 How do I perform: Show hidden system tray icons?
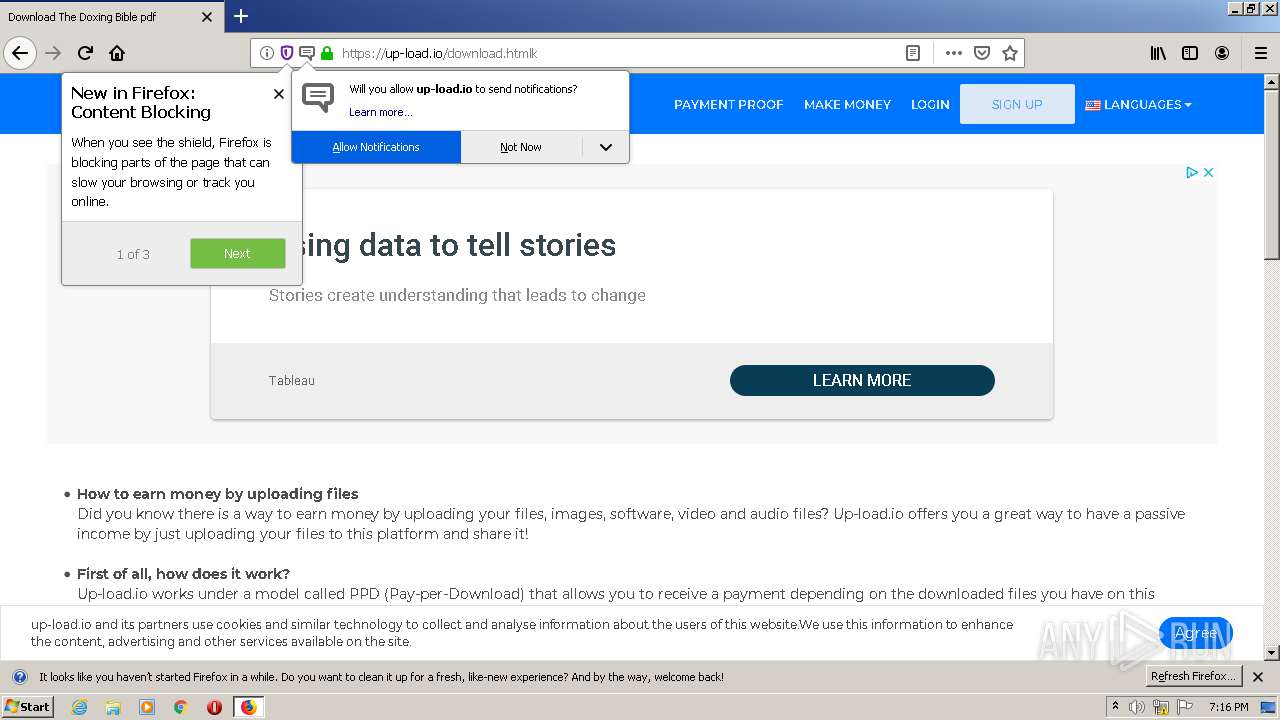tap(1115, 707)
